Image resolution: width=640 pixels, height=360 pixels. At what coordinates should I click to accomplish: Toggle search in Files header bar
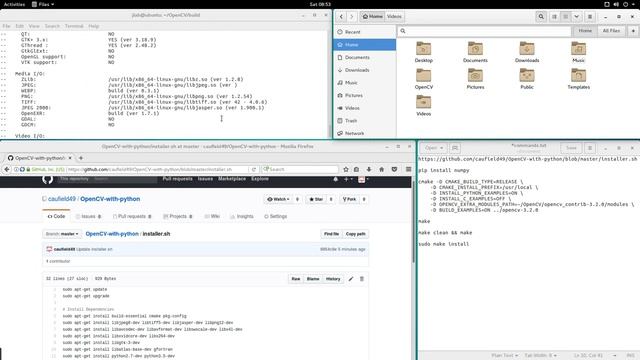[x=541, y=16]
